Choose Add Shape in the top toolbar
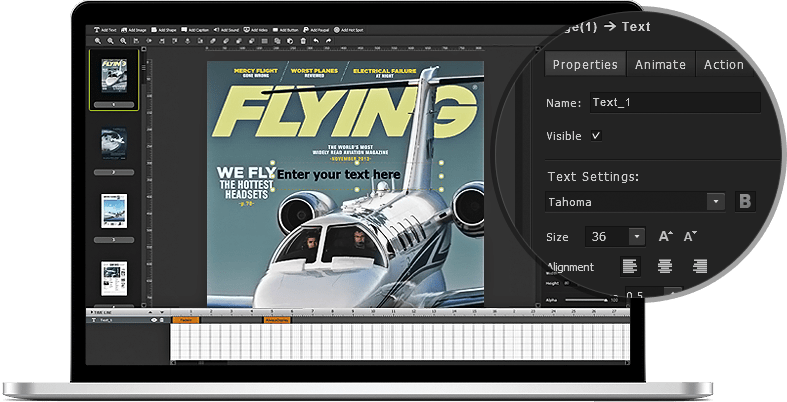787x402 pixels. [x=164, y=30]
